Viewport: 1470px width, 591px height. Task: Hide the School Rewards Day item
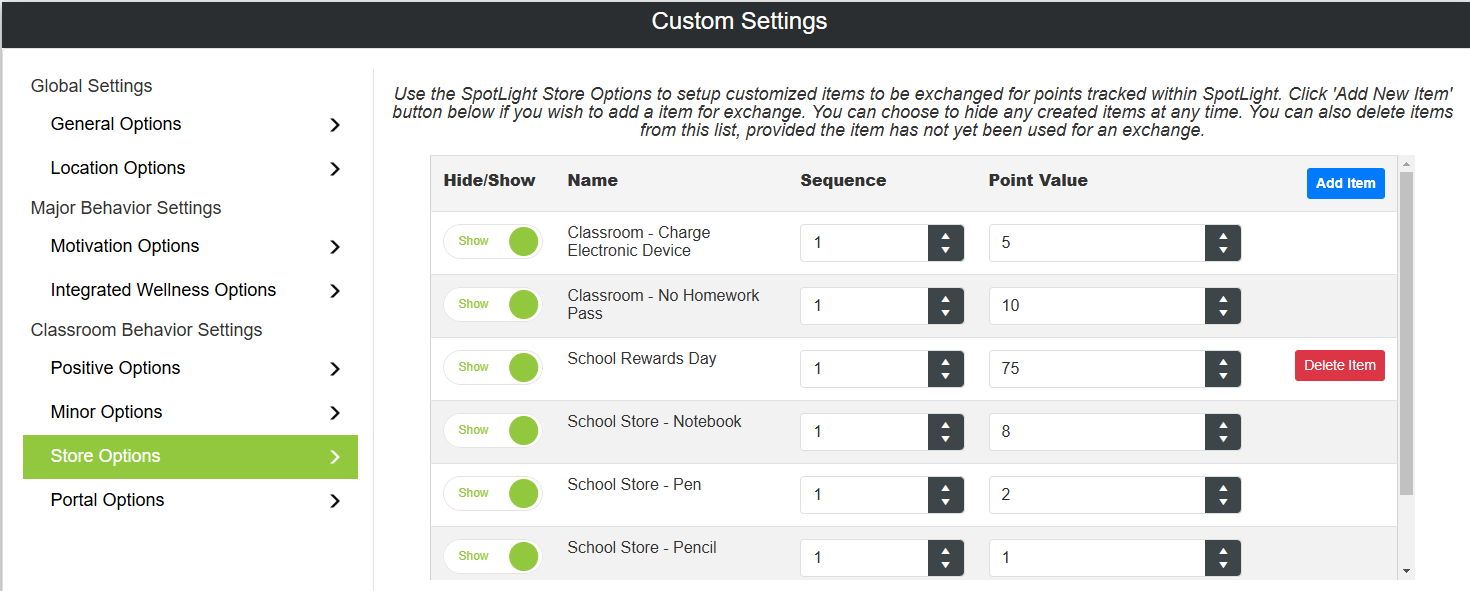point(492,367)
